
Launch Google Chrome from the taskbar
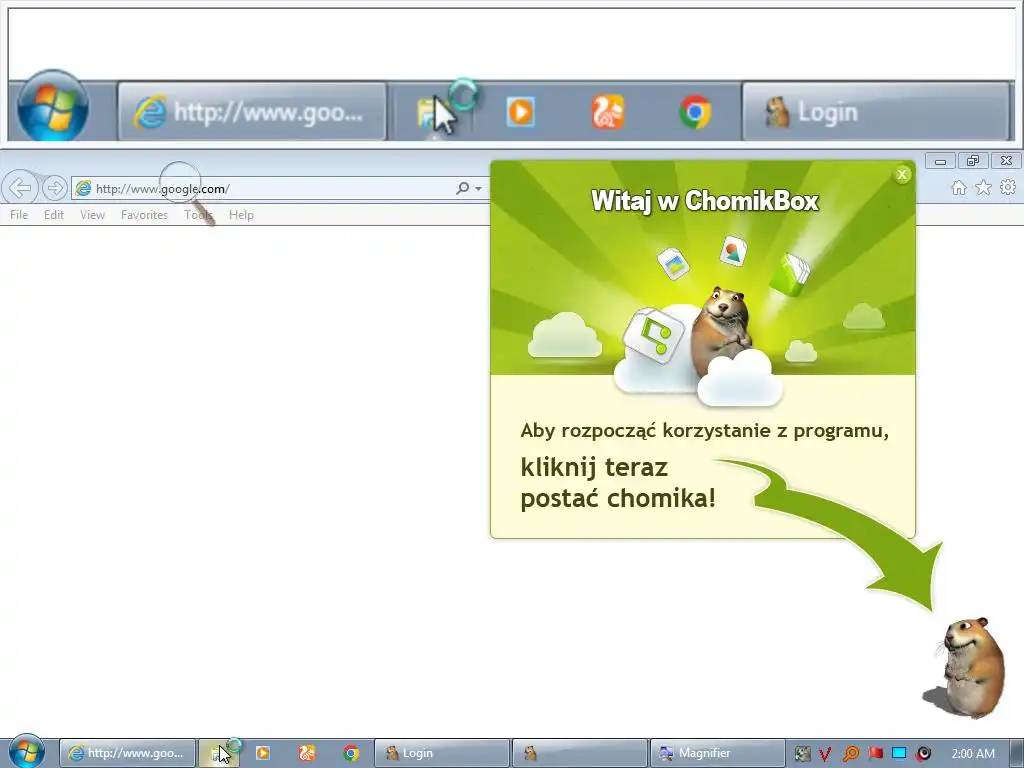click(x=351, y=753)
